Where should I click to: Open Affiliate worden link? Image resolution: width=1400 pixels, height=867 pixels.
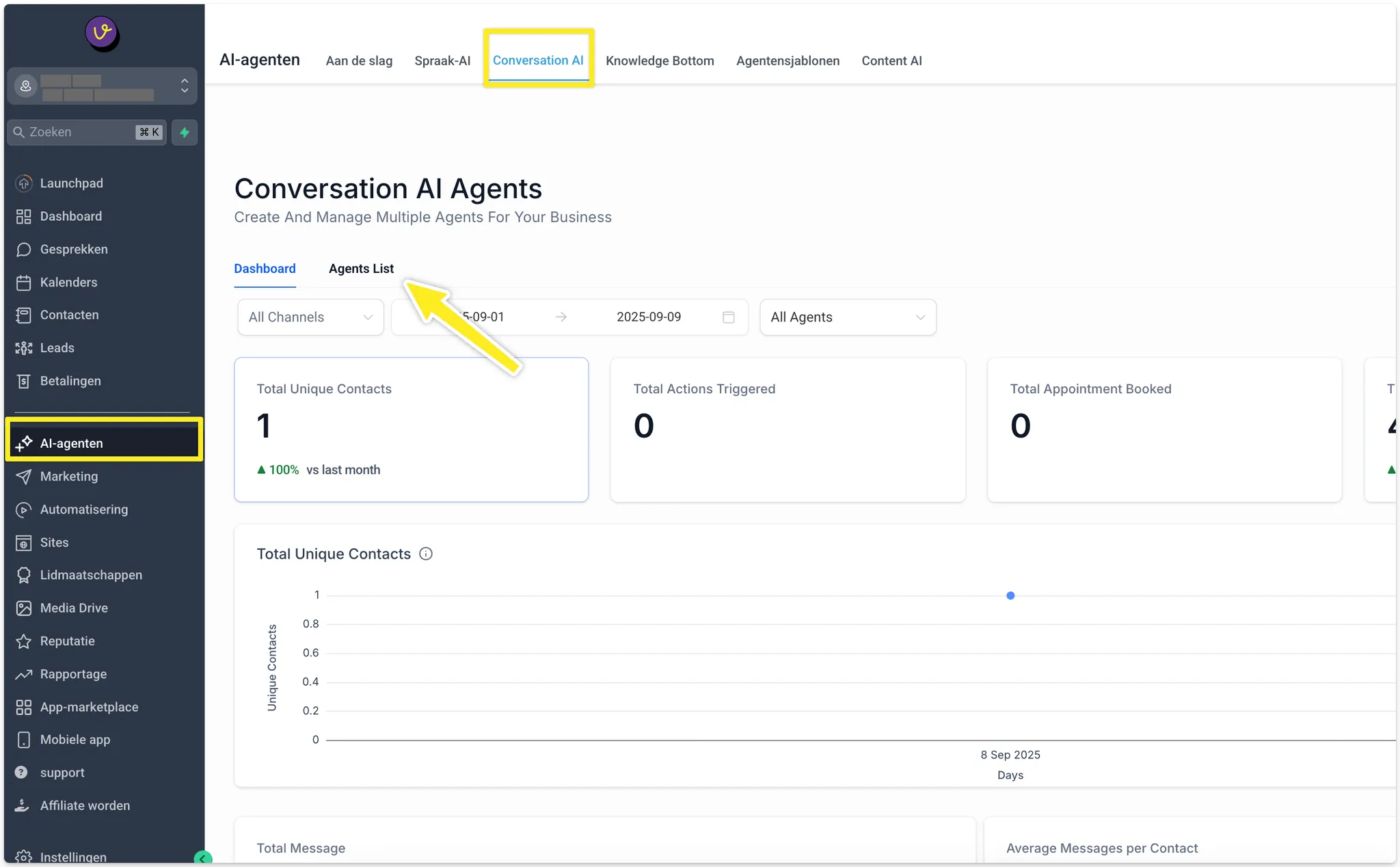[85, 805]
